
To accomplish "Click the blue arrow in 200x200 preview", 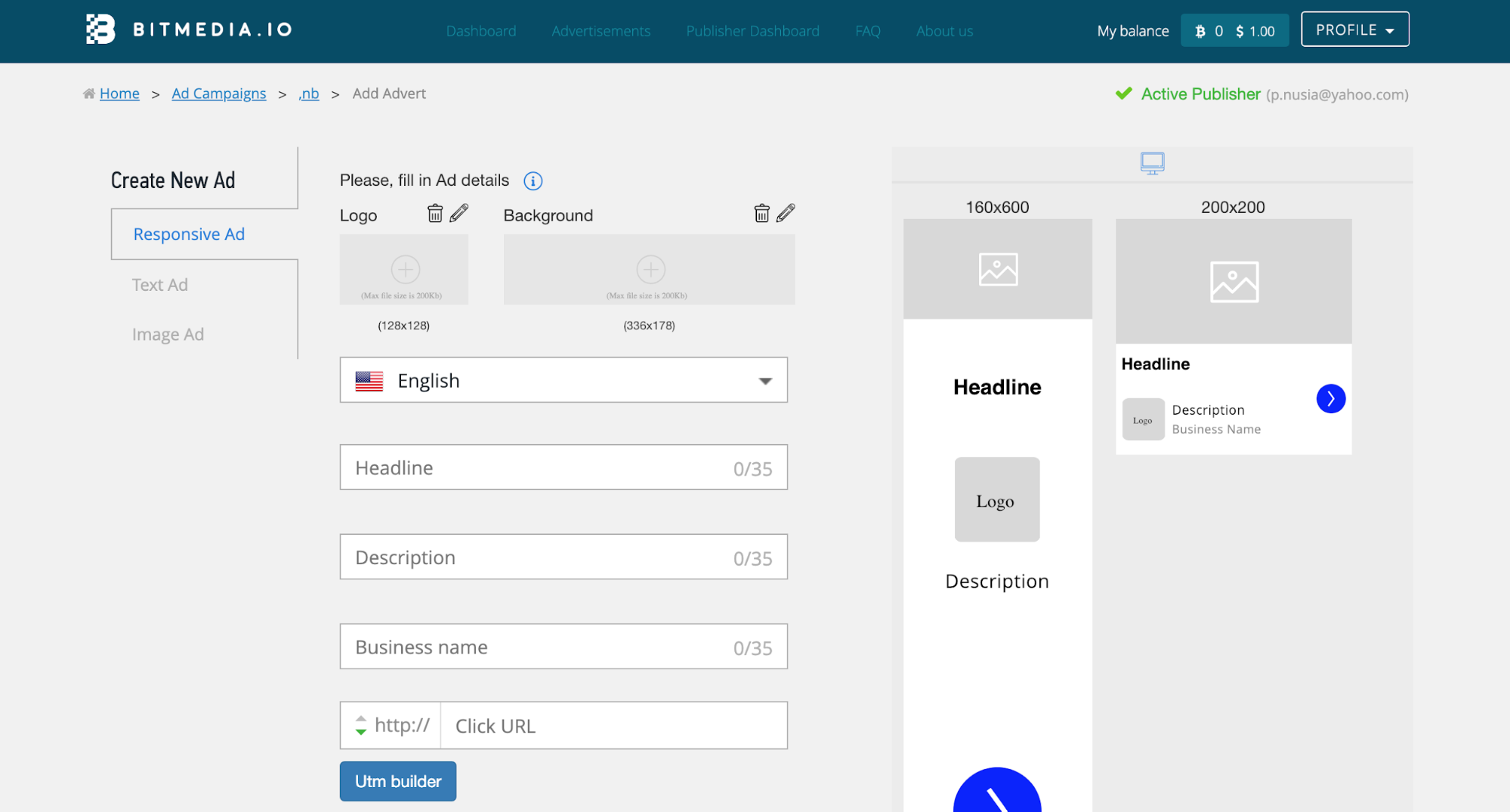I will pos(1331,399).
